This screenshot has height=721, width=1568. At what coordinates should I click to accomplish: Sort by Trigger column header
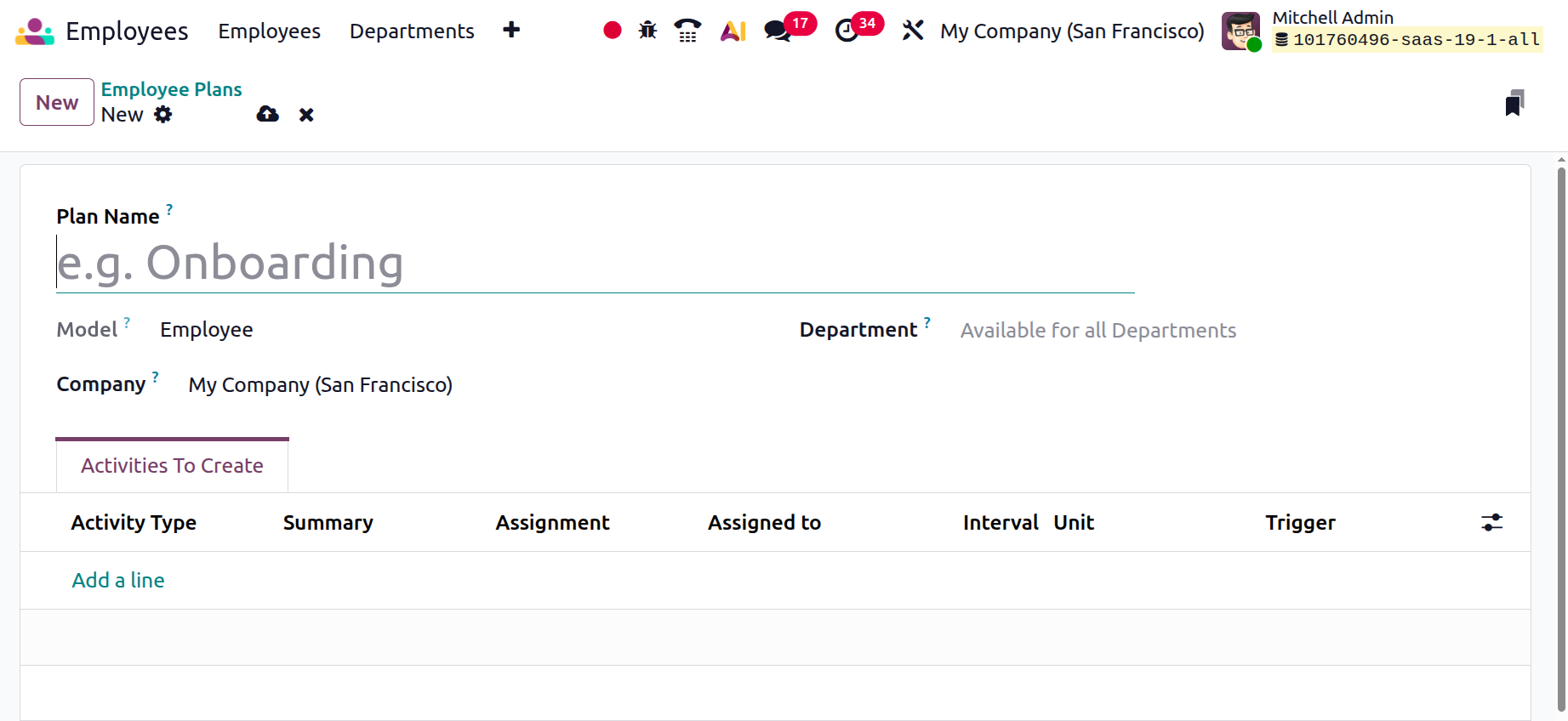(x=1300, y=523)
